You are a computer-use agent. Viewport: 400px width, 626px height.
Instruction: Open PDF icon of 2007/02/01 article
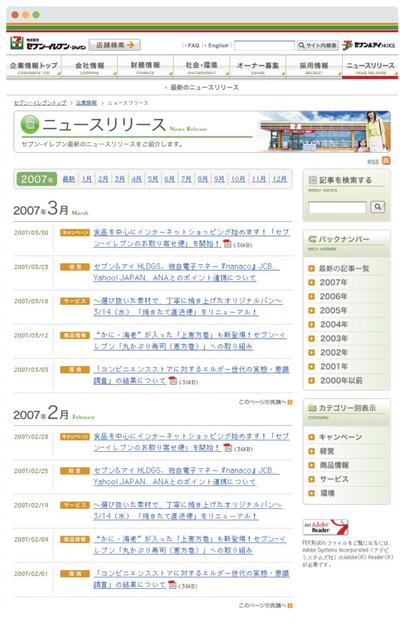click(172, 584)
